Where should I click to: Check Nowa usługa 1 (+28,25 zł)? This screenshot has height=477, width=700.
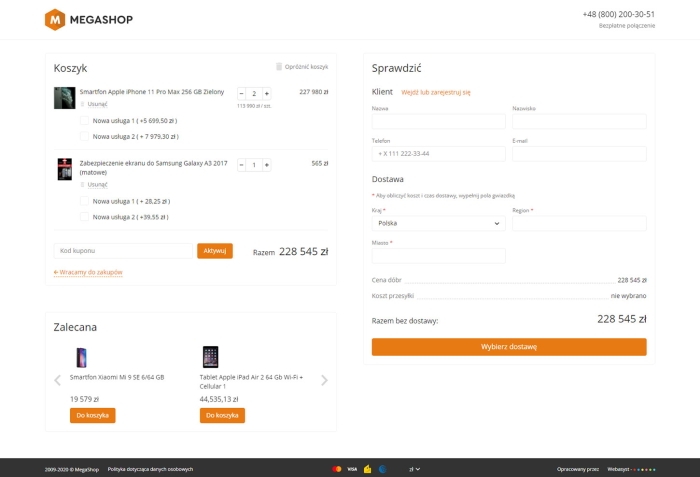[84, 201]
